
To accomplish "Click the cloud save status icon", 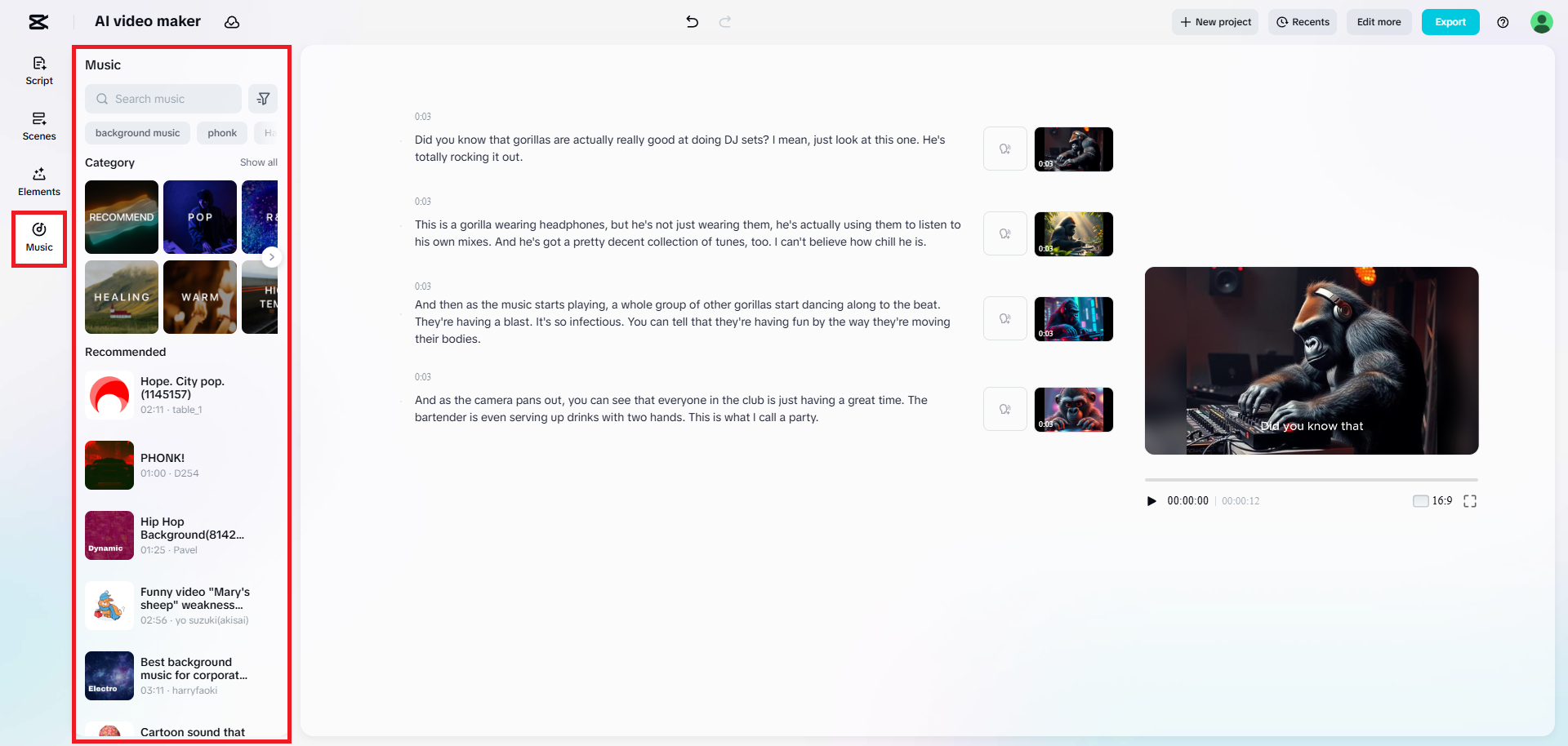I will pyautogui.click(x=232, y=22).
